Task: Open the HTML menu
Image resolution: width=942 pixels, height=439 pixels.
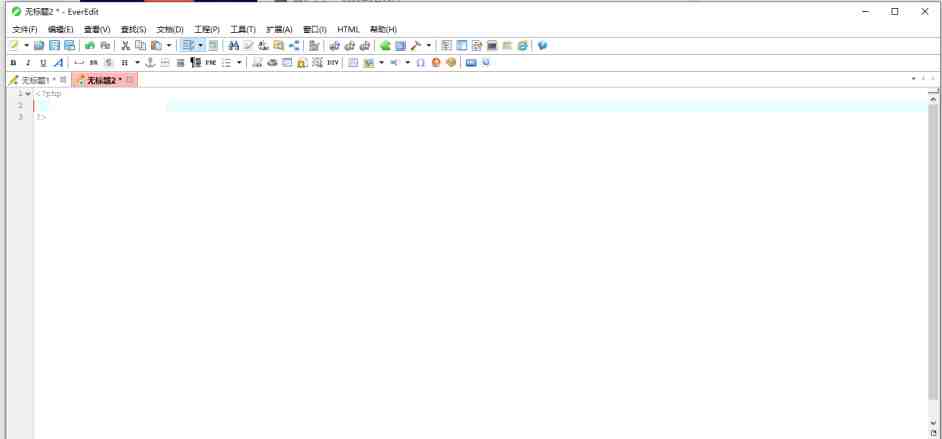Action: (x=348, y=29)
